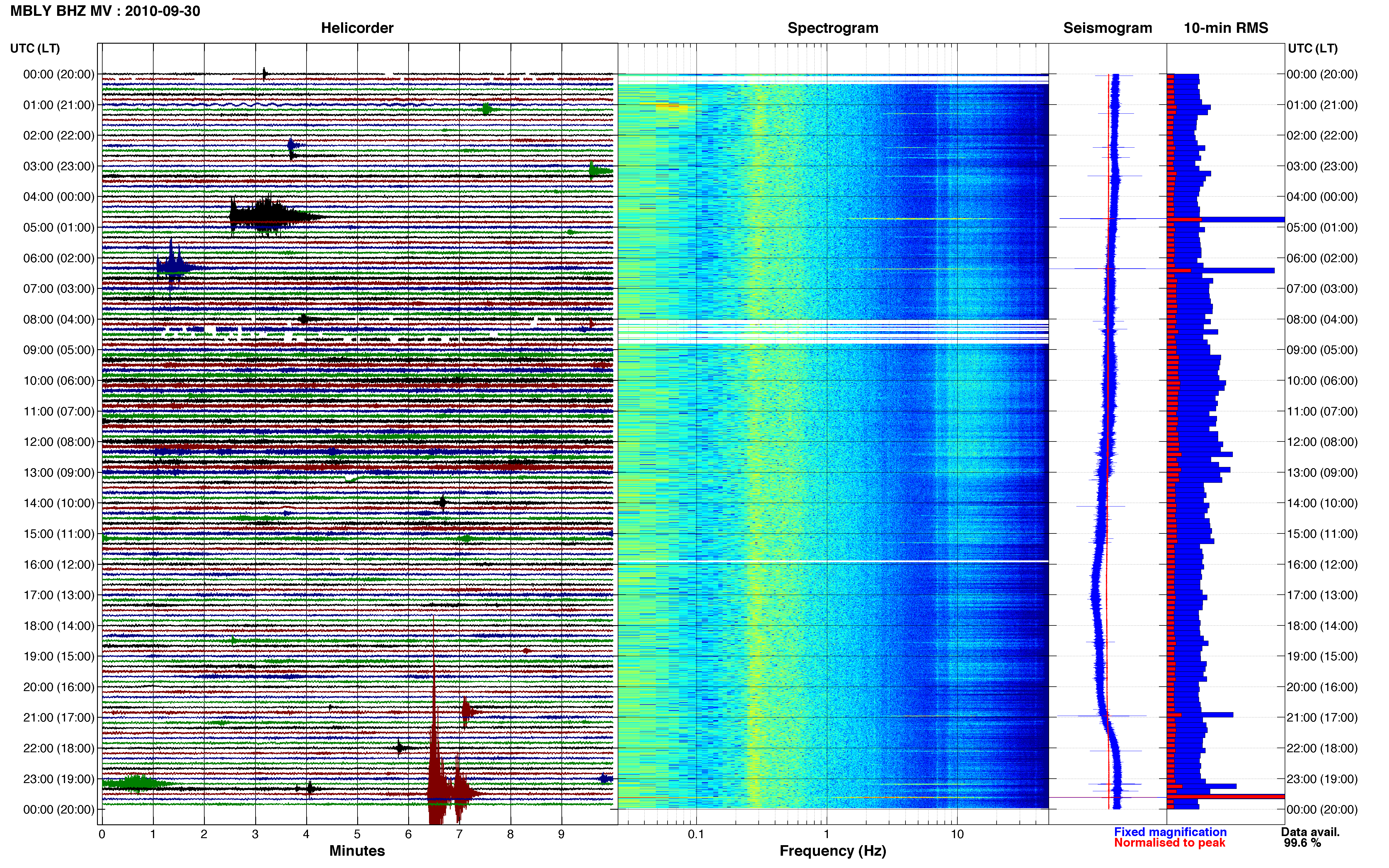Click the '10' frequency tick label
This screenshot has height=868, width=1389.
957,834
